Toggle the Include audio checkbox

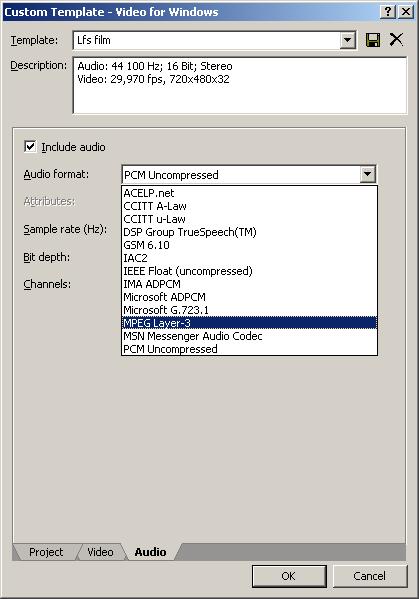[30, 146]
